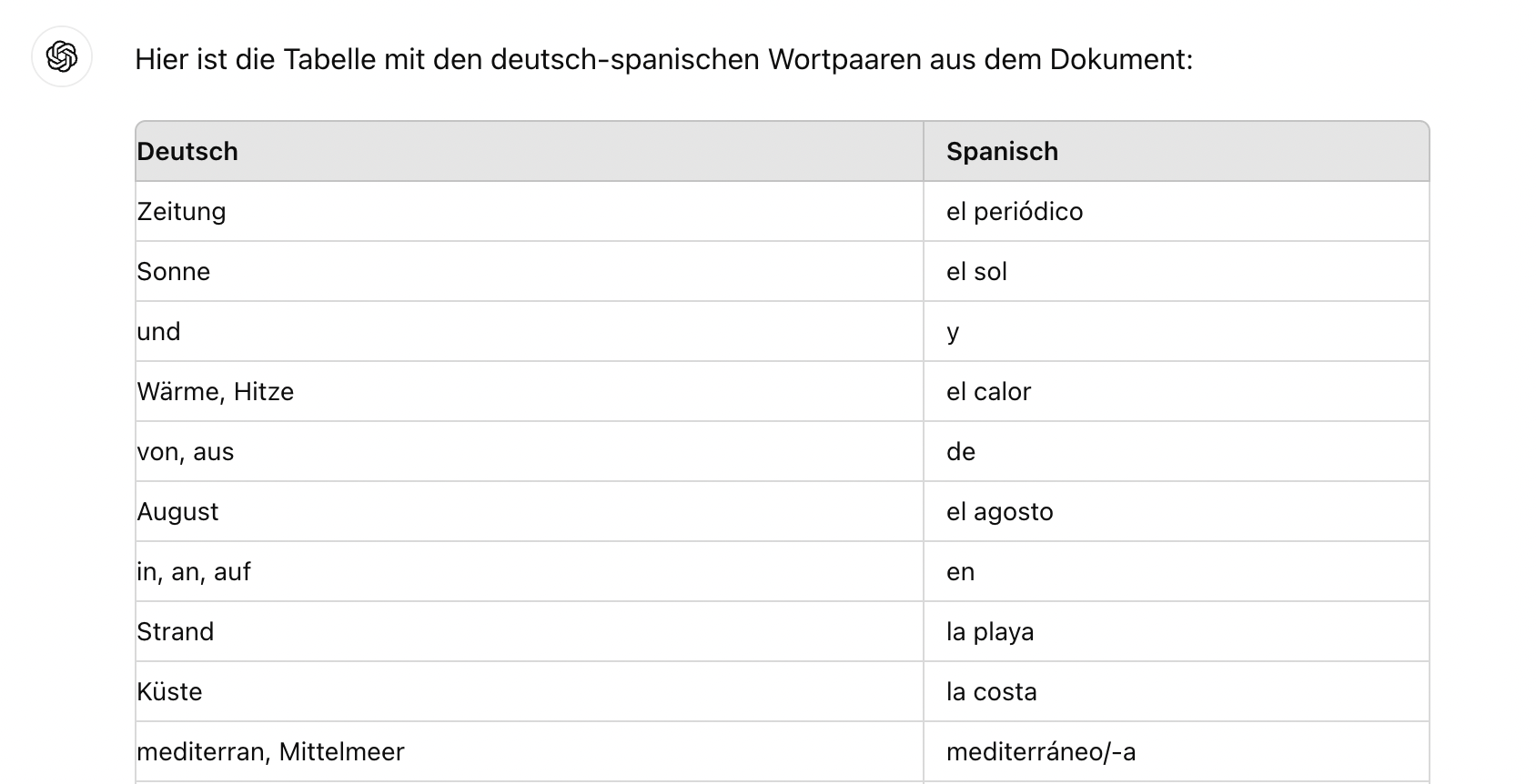Click the la playa cell
This screenshot has width=1536, height=784.
(x=990, y=632)
